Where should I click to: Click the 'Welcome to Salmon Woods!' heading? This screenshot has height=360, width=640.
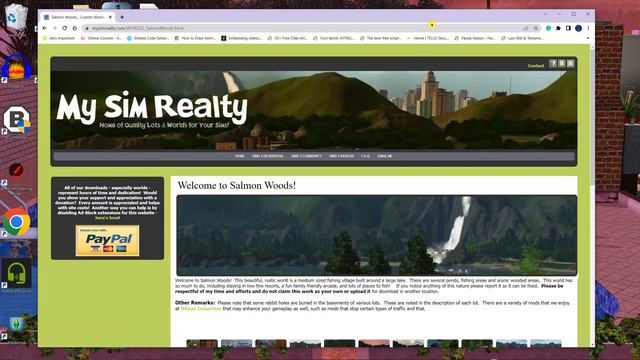click(x=237, y=185)
